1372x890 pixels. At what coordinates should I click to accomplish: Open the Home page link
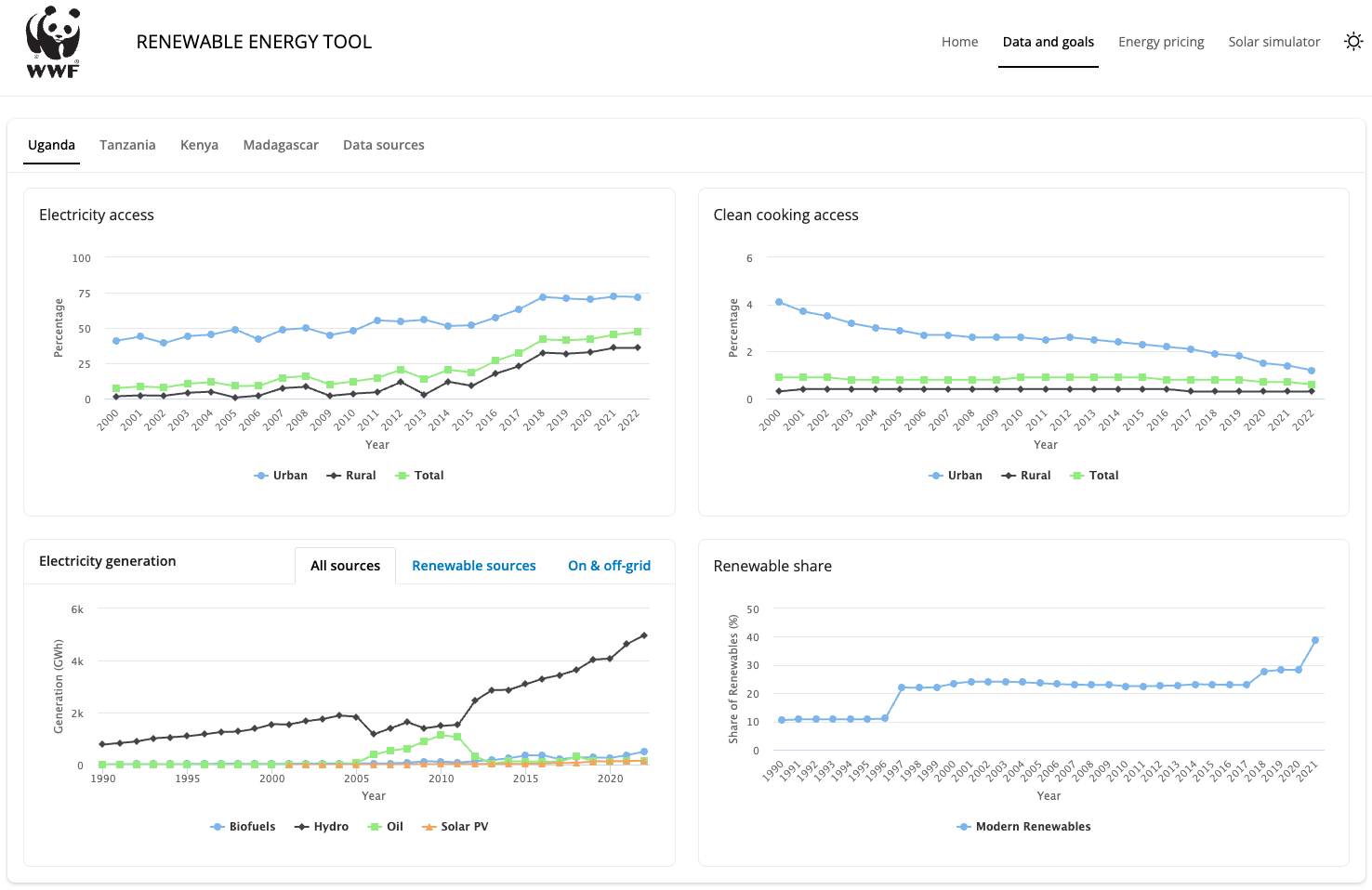pos(959,42)
